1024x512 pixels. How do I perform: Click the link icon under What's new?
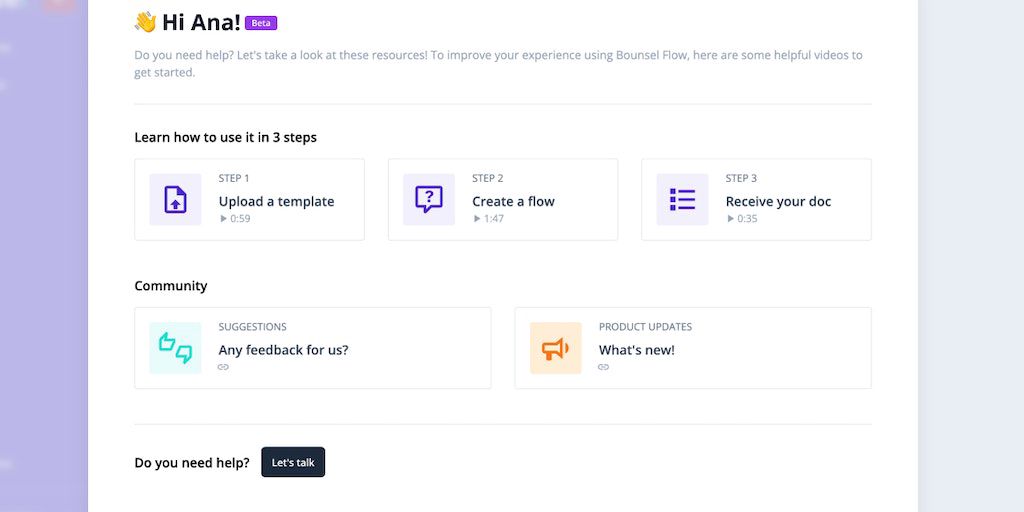tap(603, 367)
